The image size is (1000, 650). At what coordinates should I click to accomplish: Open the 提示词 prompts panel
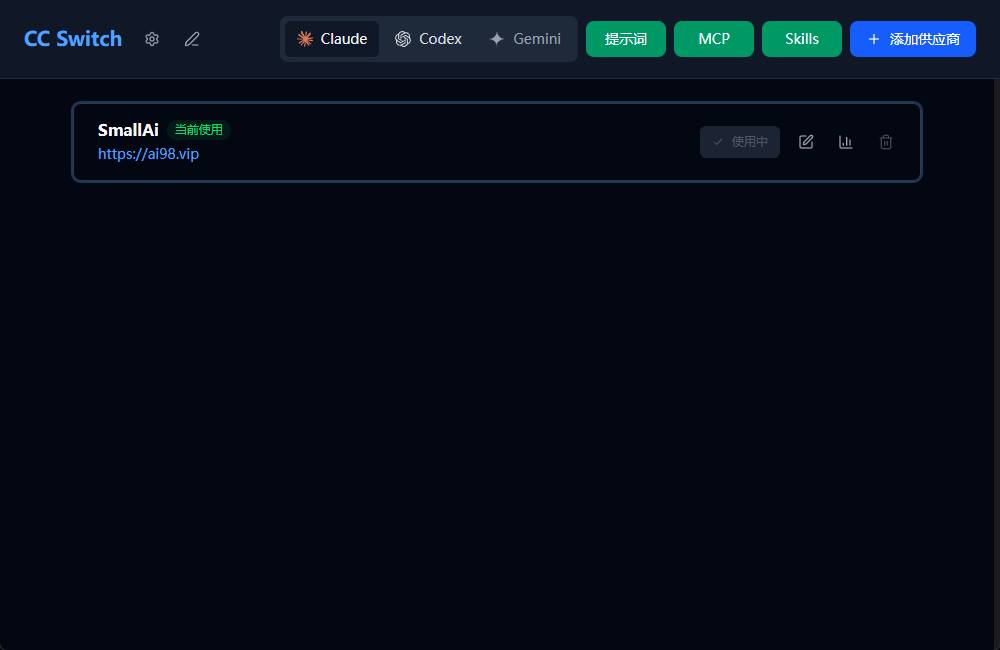(626, 39)
